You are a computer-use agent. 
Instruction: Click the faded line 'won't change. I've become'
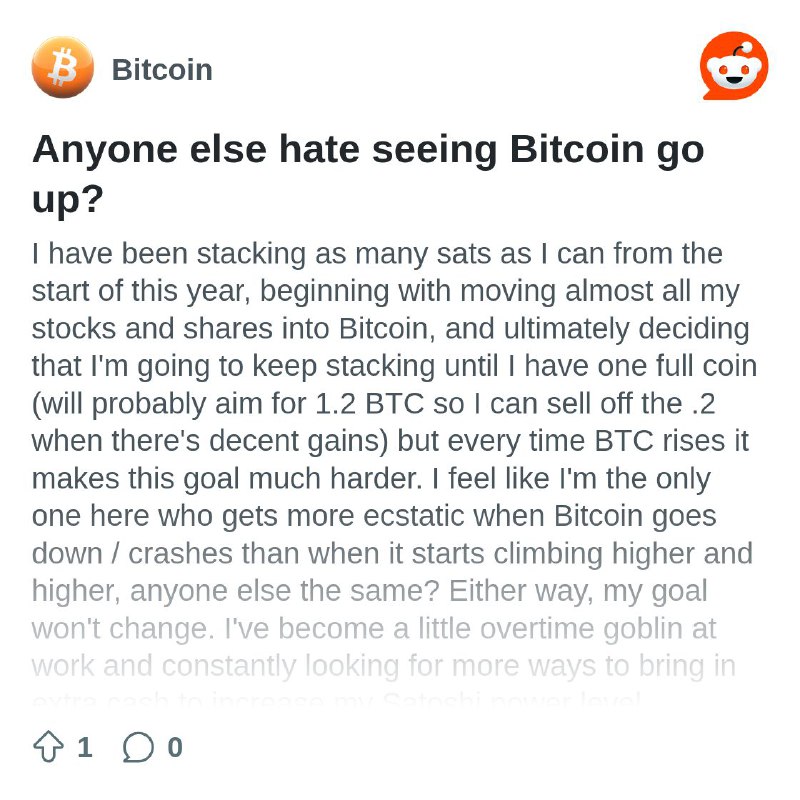coord(374,629)
